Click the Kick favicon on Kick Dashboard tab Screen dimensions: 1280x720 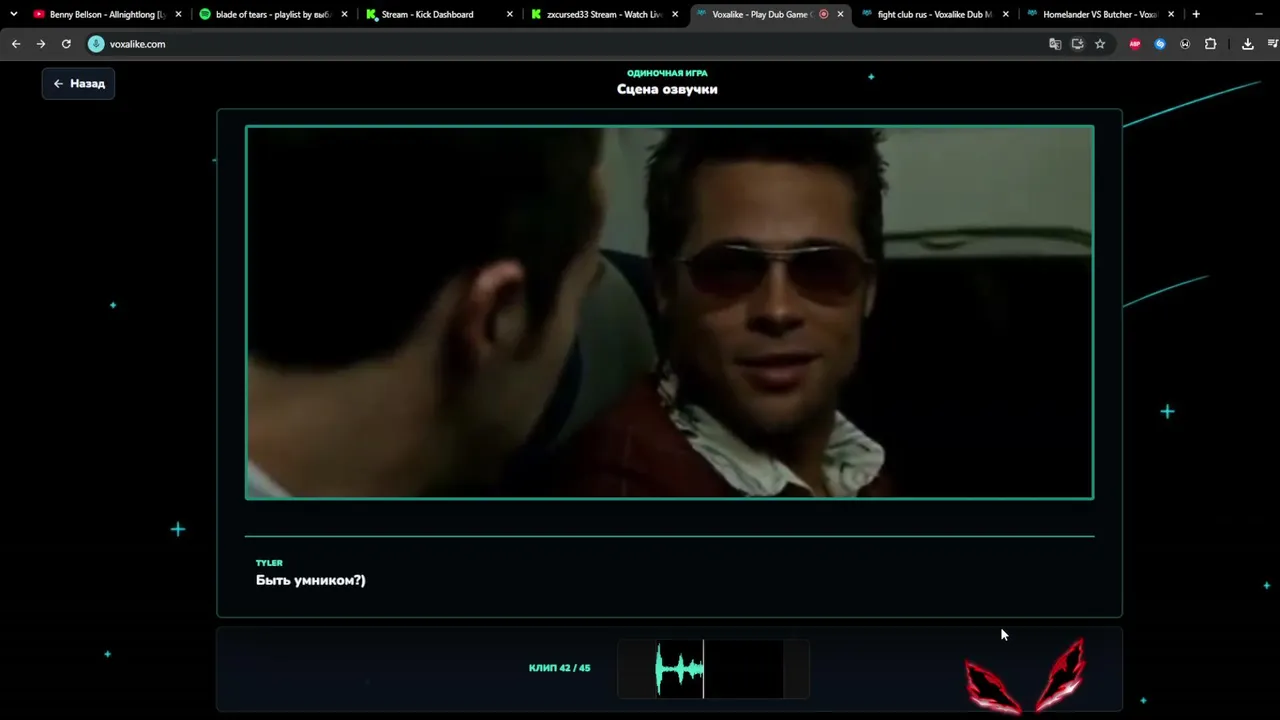(371, 14)
